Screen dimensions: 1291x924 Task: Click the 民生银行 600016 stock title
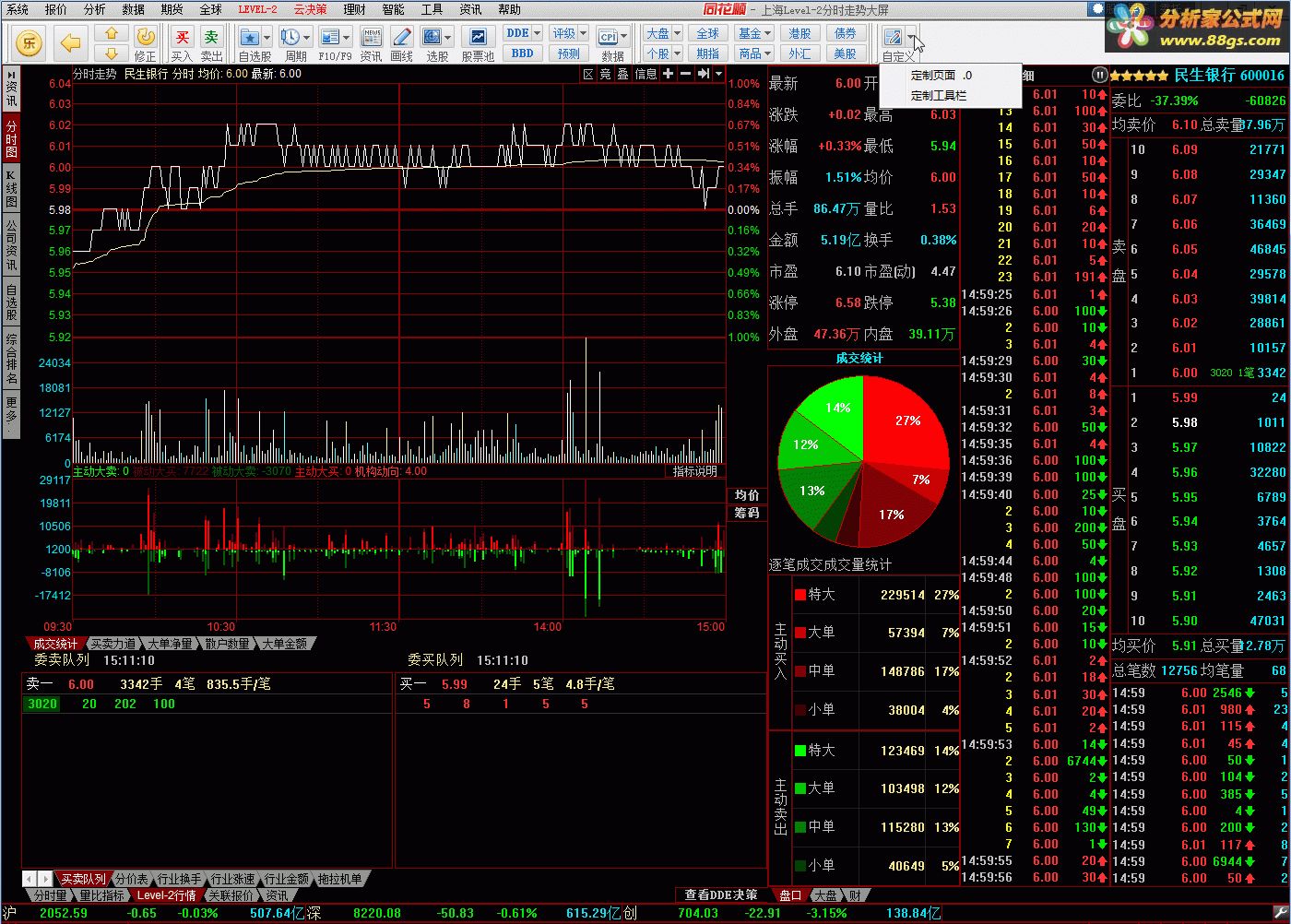pyautogui.click(x=1228, y=75)
